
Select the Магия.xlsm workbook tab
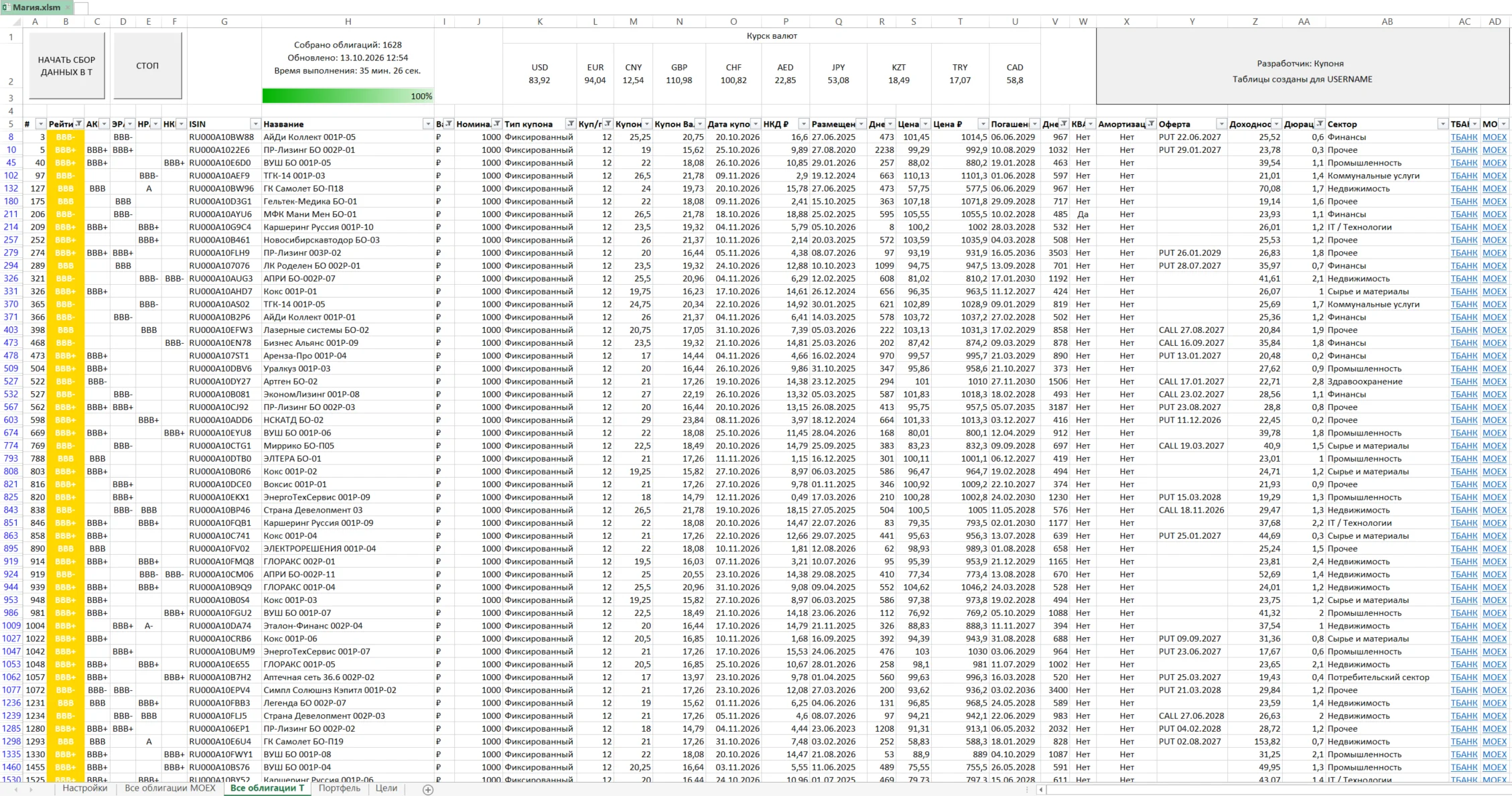36,7
